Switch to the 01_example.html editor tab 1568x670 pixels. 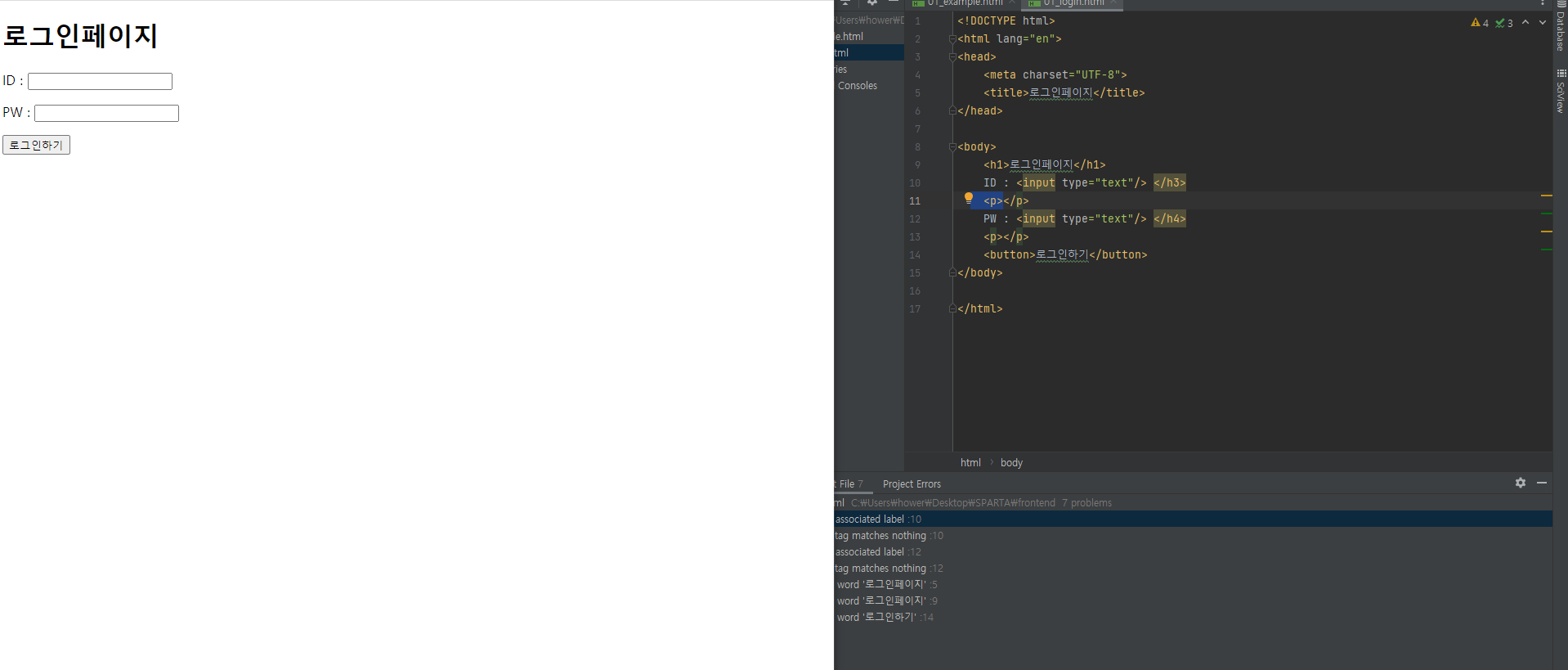pyautogui.click(x=965, y=3)
